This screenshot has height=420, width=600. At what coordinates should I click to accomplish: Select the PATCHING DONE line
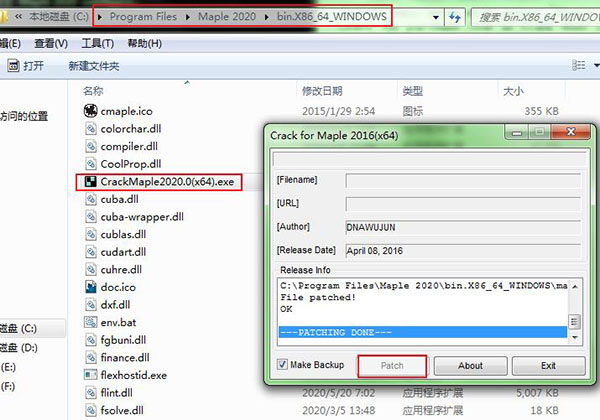[x=423, y=332]
